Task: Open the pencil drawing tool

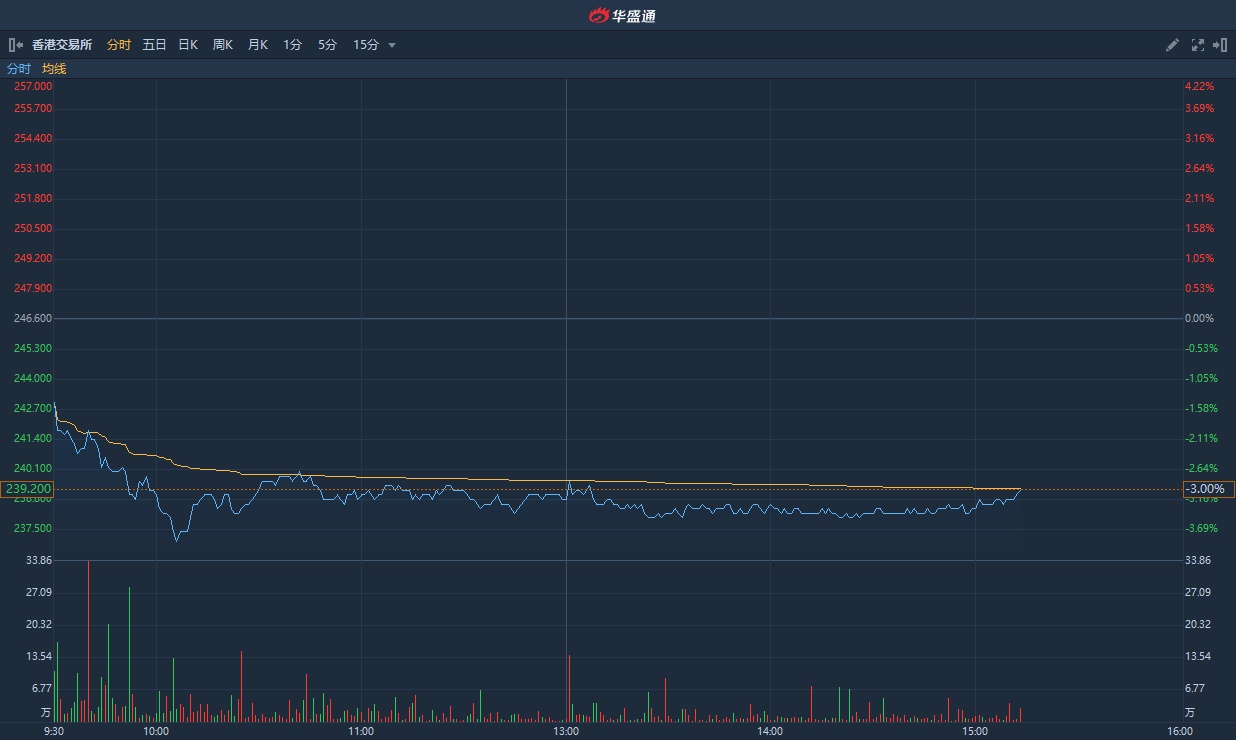Action: pos(1173,45)
